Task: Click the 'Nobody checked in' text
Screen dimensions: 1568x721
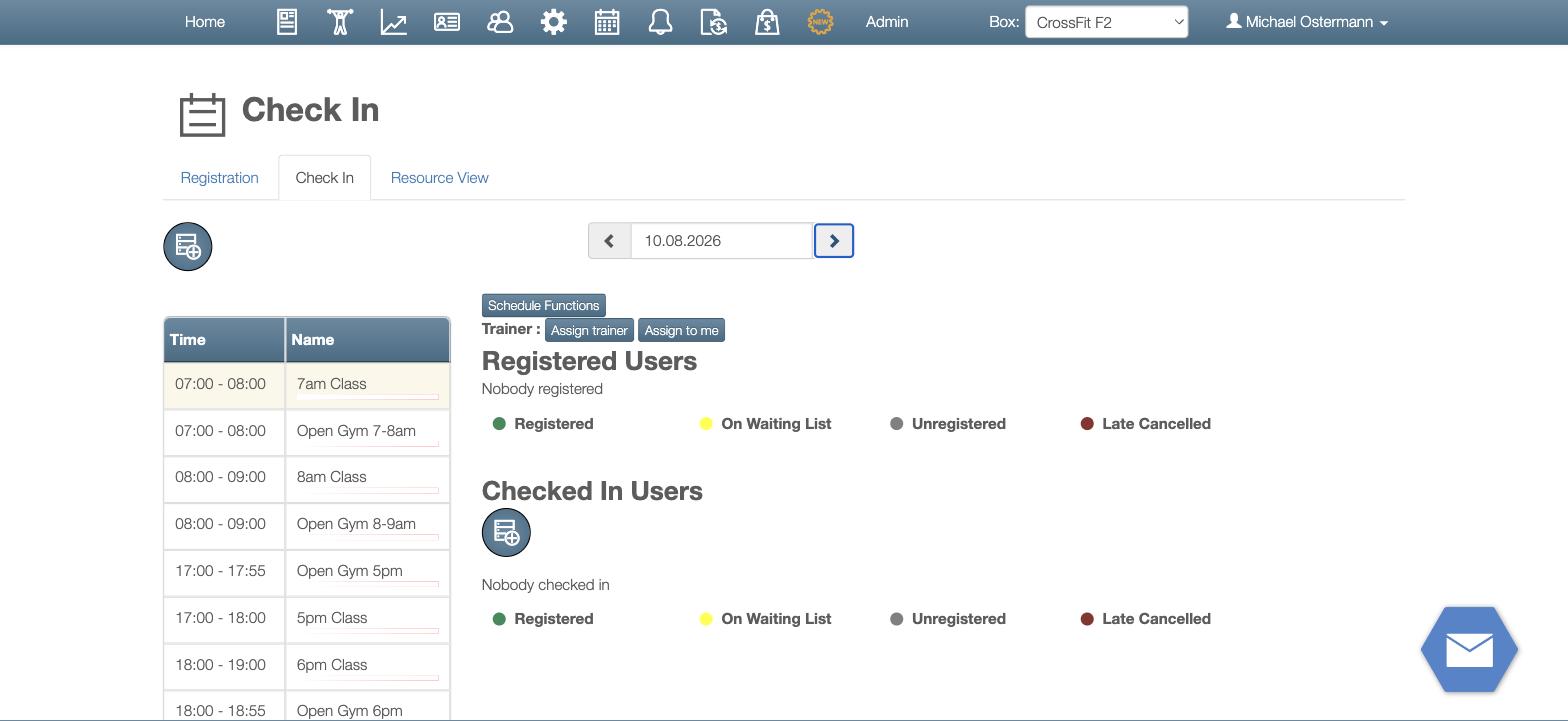Action: [x=546, y=585]
